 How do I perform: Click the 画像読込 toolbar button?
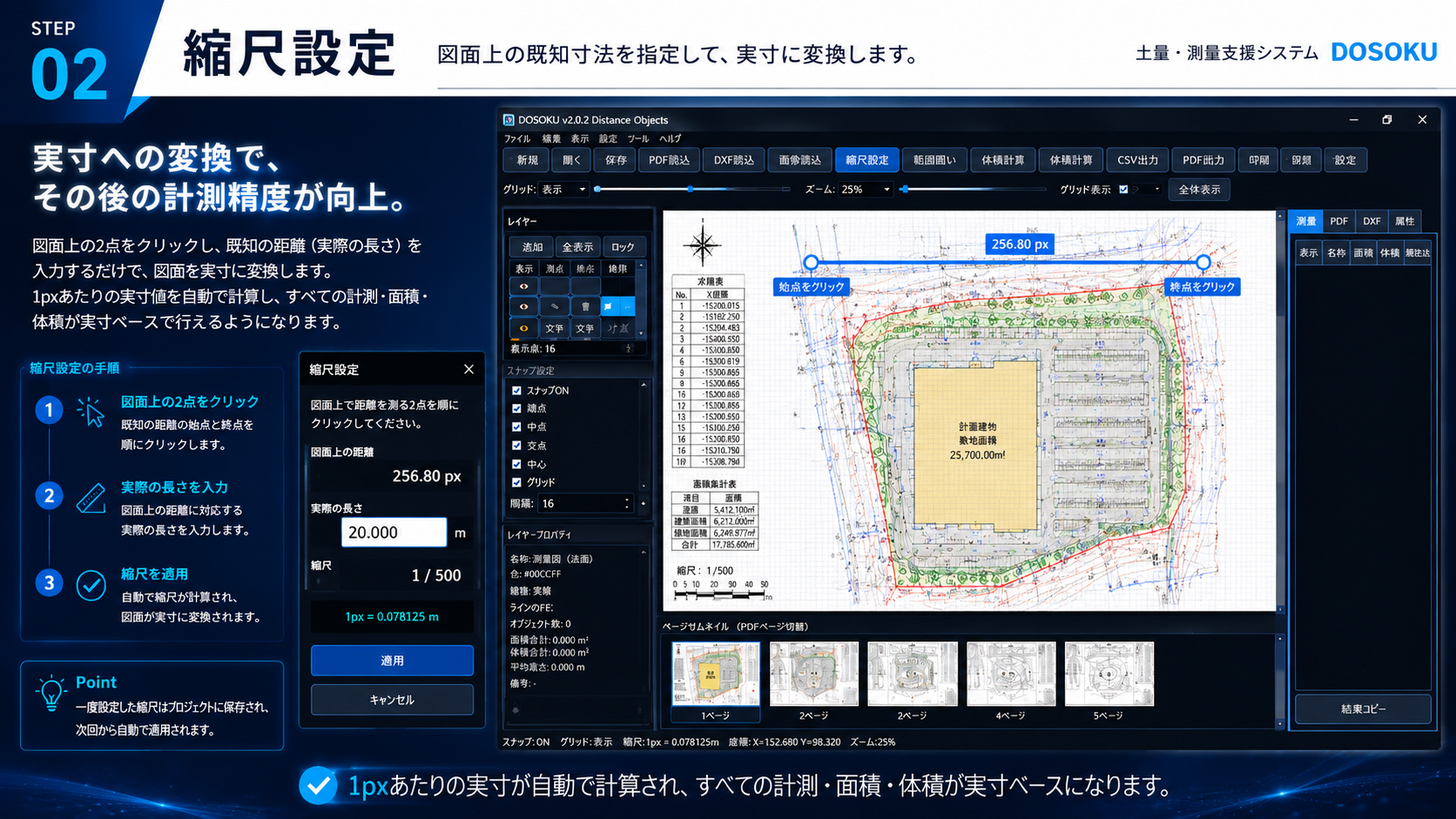799,160
